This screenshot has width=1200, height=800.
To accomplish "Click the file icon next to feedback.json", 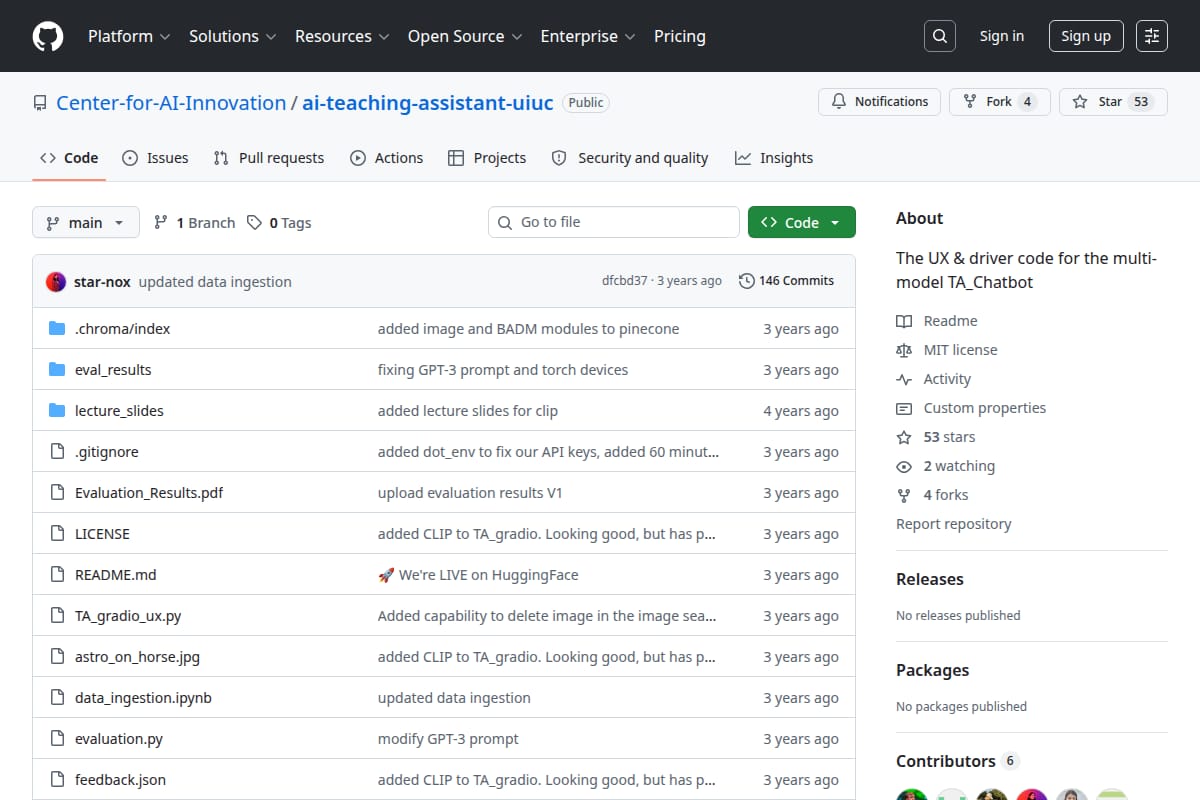I will tap(57, 780).
